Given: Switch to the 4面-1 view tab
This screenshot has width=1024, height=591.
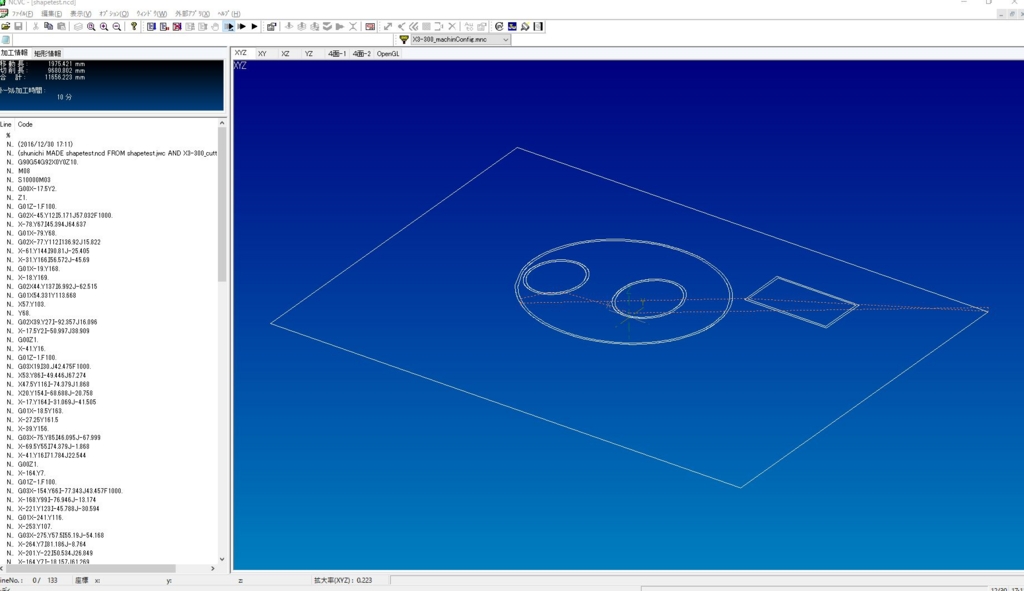Looking at the screenshot, I should [x=336, y=54].
